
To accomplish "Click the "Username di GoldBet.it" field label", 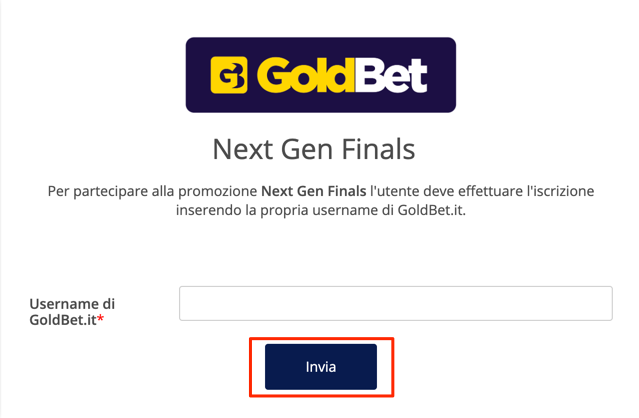I will 72,312.
